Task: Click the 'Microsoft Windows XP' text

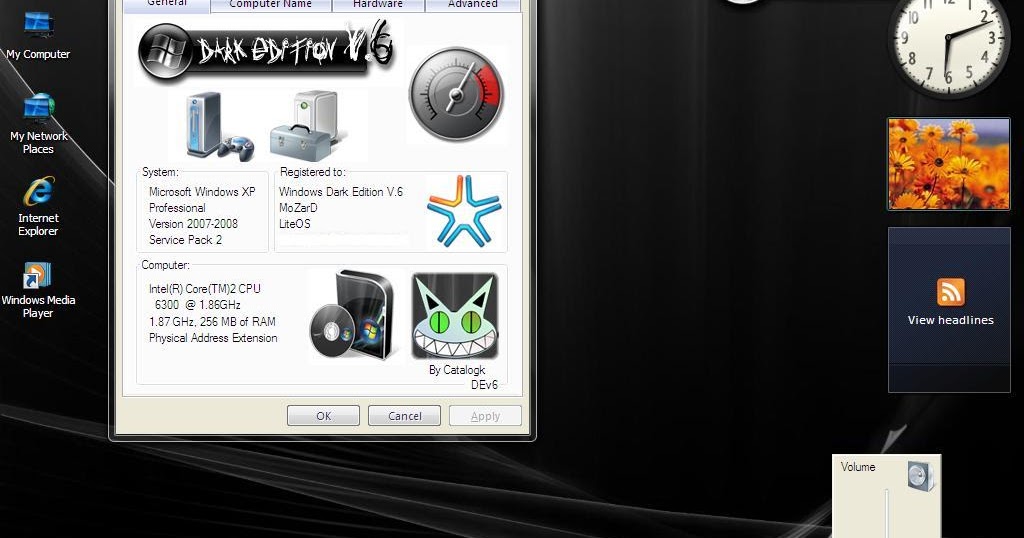Action: coord(202,192)
